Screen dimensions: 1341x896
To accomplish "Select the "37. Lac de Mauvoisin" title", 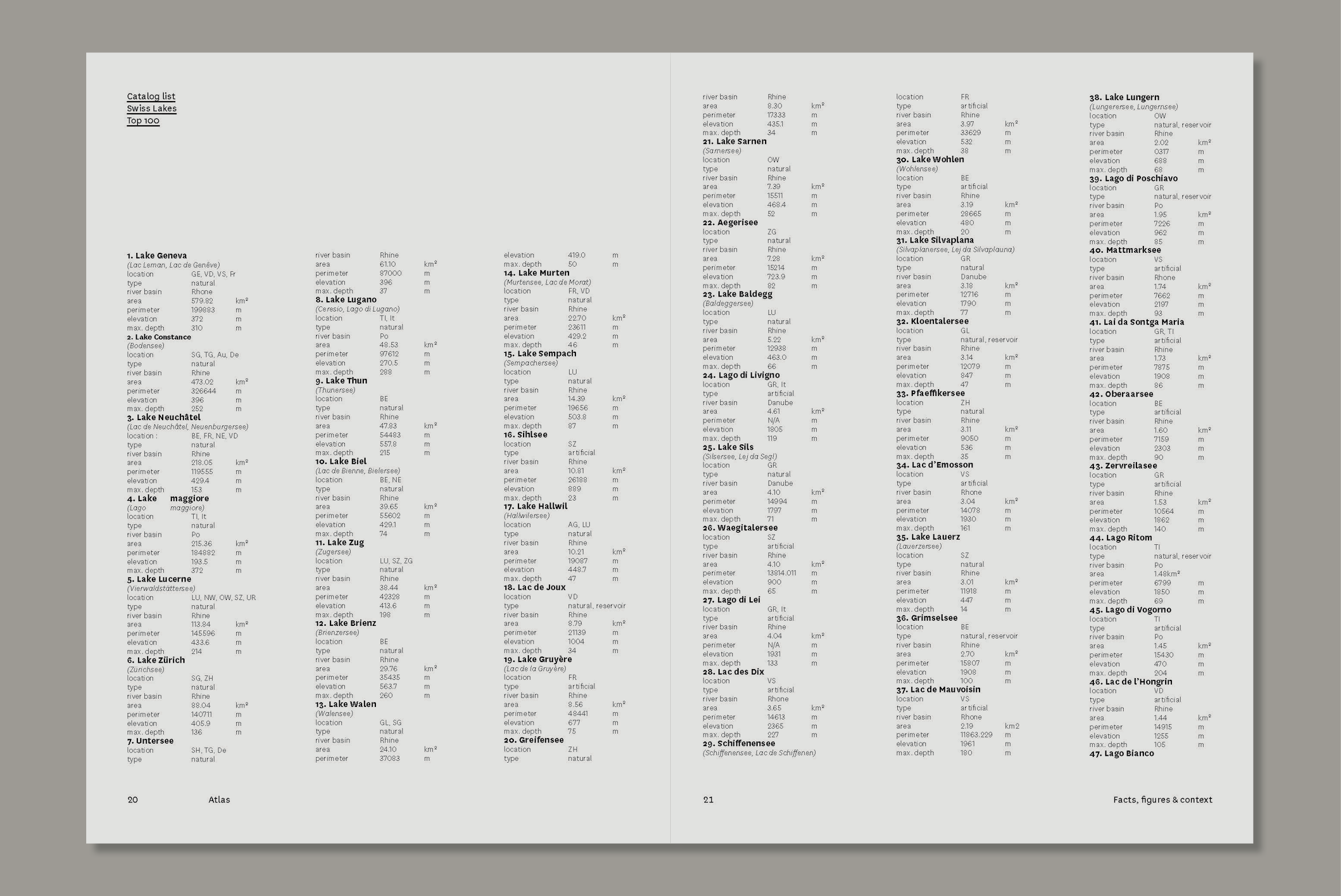I will 938,690.
